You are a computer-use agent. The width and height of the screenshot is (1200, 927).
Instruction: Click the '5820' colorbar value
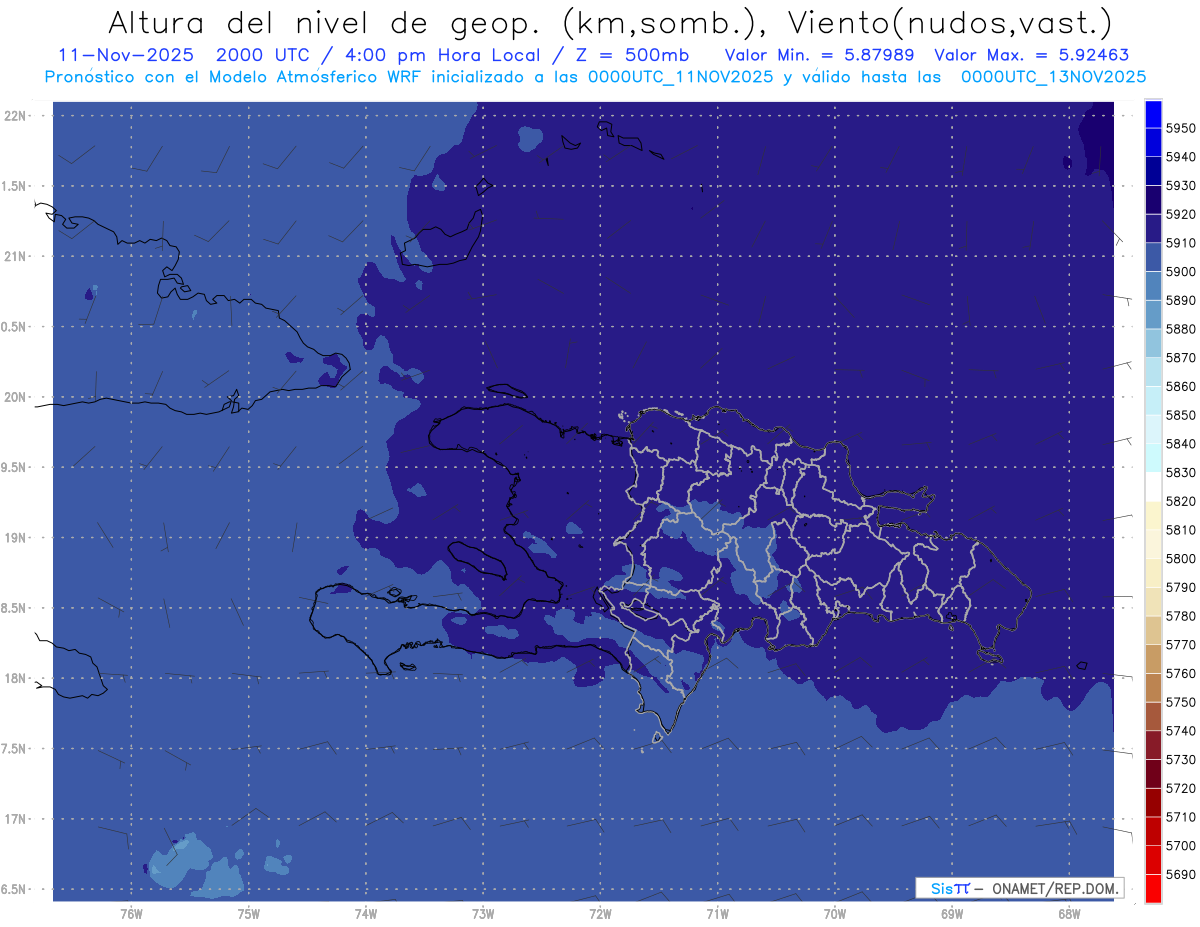click(x=1181, y=501)
